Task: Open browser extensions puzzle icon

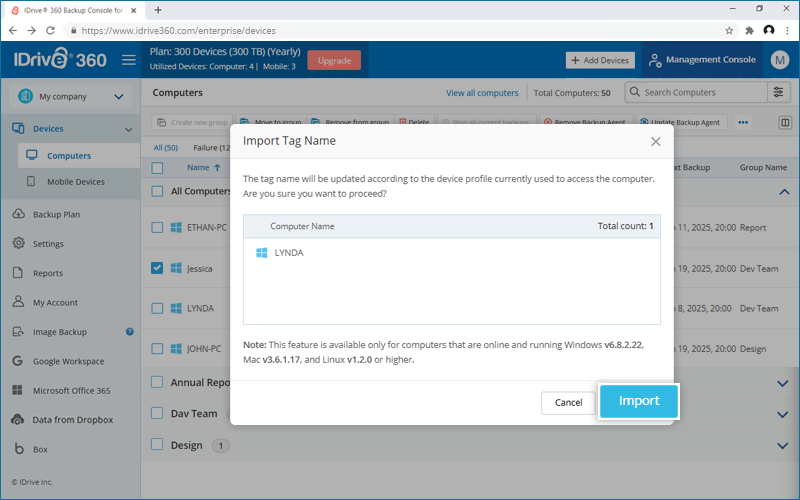Action: (x=749, y=31)
